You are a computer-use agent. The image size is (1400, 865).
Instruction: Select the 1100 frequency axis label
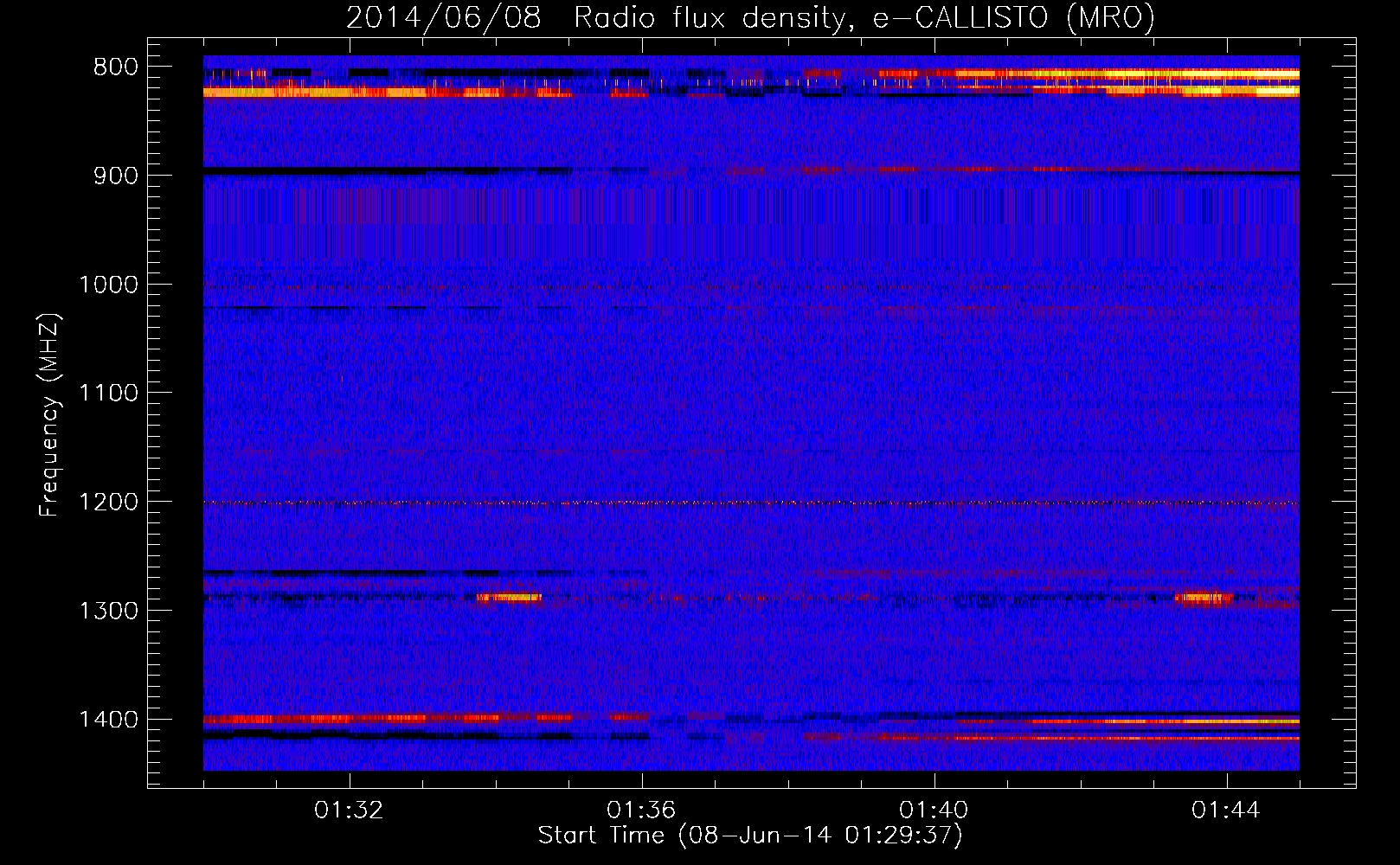(x=108, y=394)
